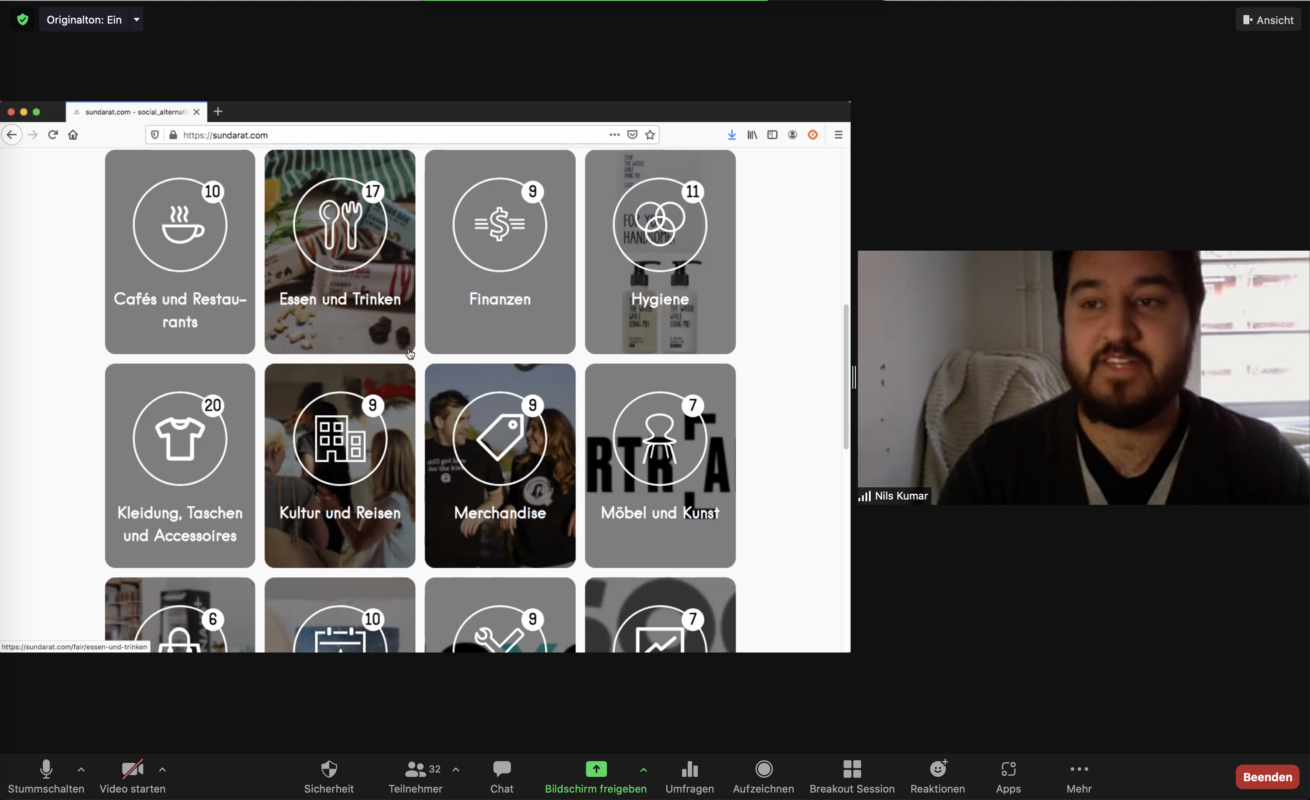Open the Kultur und Reisen tile
The height and width of the screenshot is (800, 1310).
click(340, 466)
